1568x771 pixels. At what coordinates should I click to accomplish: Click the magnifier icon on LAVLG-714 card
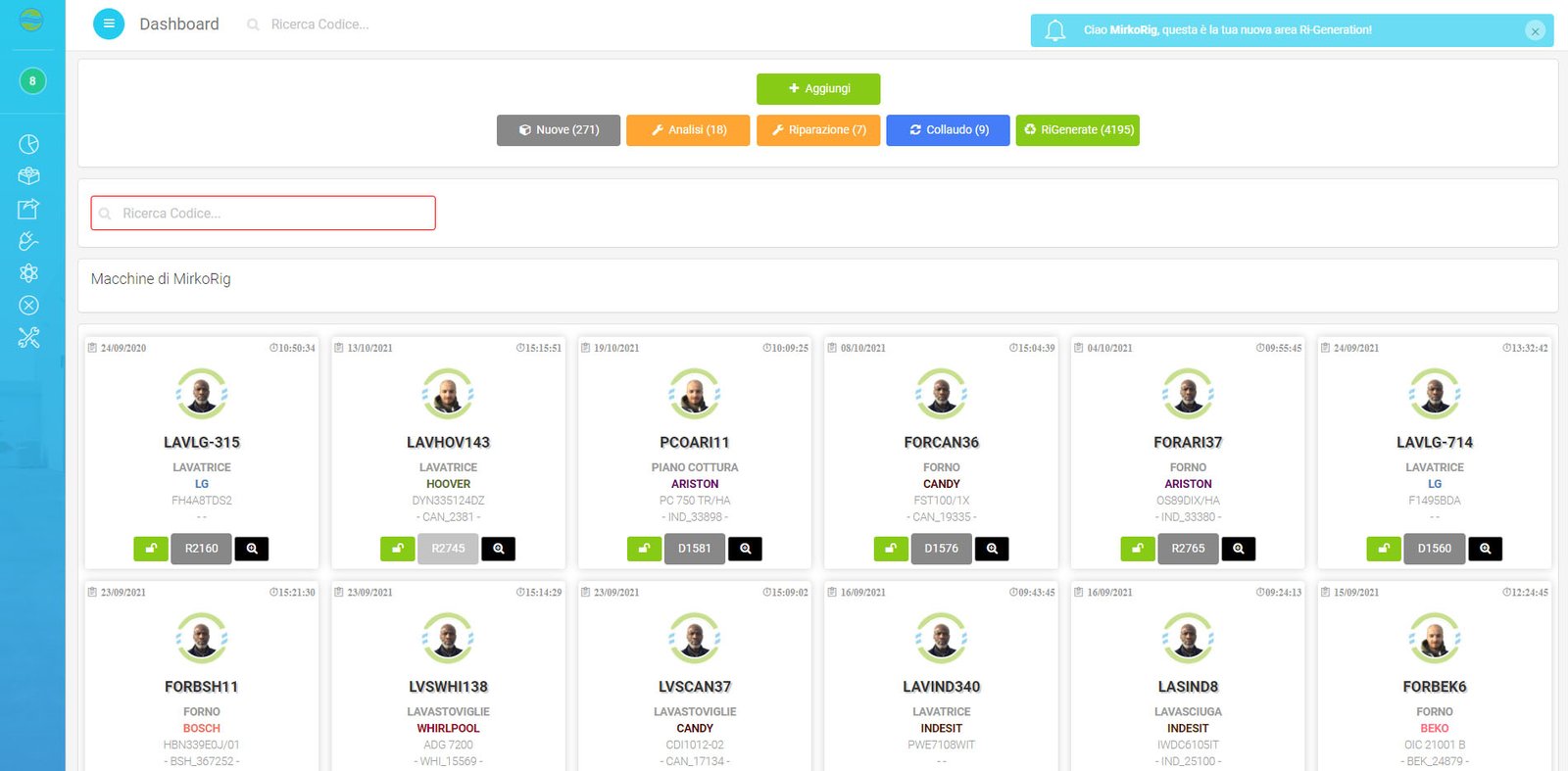1486,549
